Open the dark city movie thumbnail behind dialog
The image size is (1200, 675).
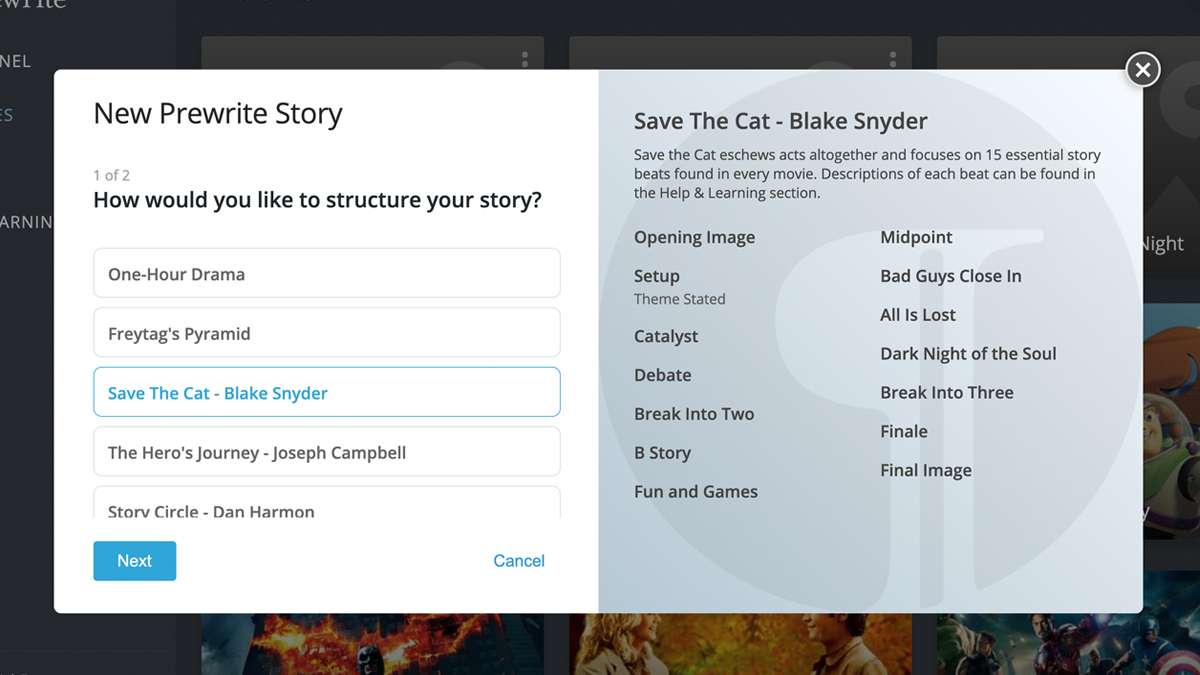pos(372,644)
